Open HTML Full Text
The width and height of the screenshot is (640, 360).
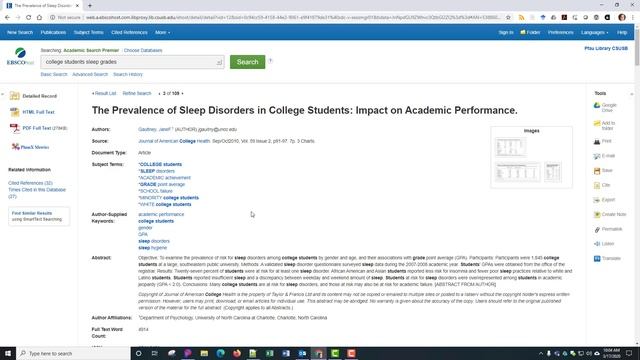(x=32, y=112)
